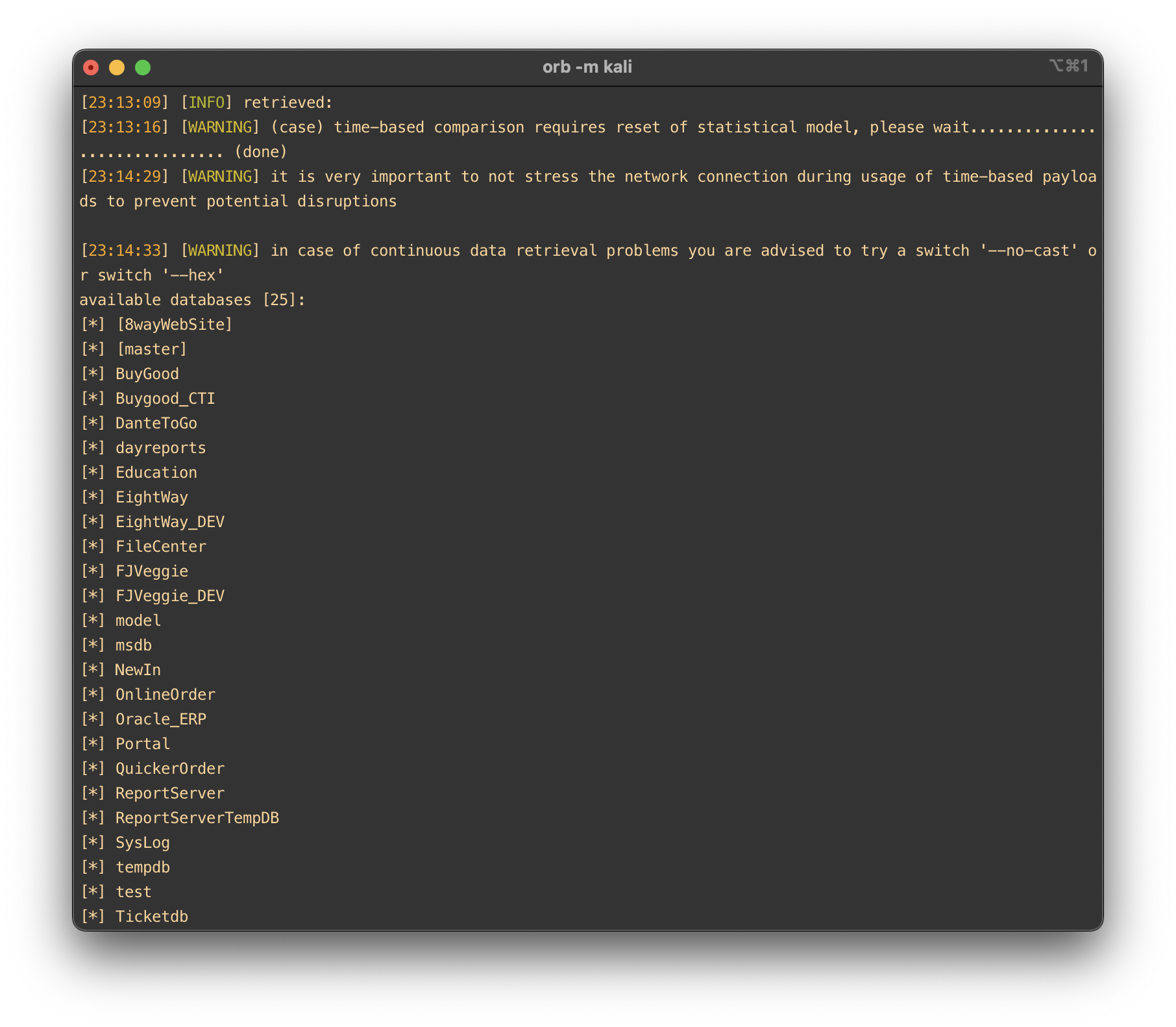
Task: Click the ⌥⌘1 shortcut indicator
Action: pos(1068,66)
